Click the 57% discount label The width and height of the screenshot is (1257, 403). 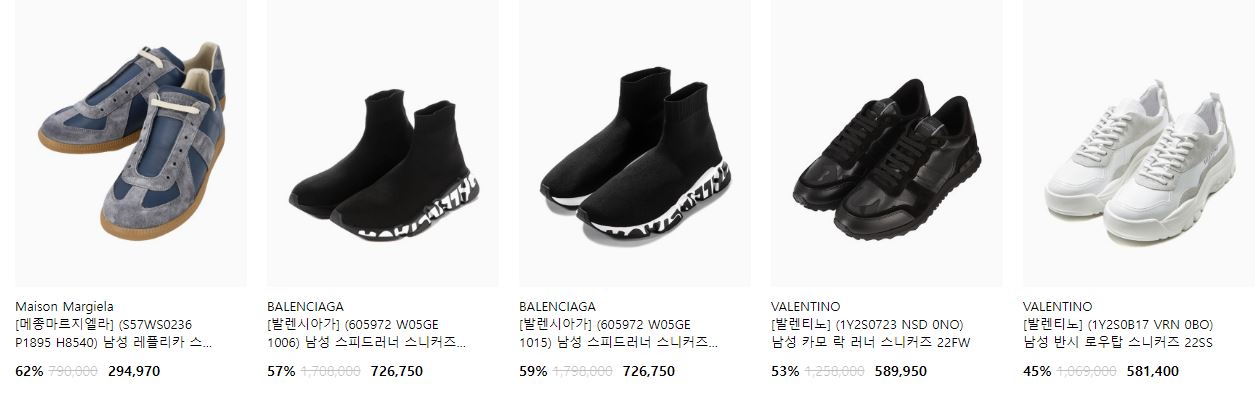click(281, 371)
